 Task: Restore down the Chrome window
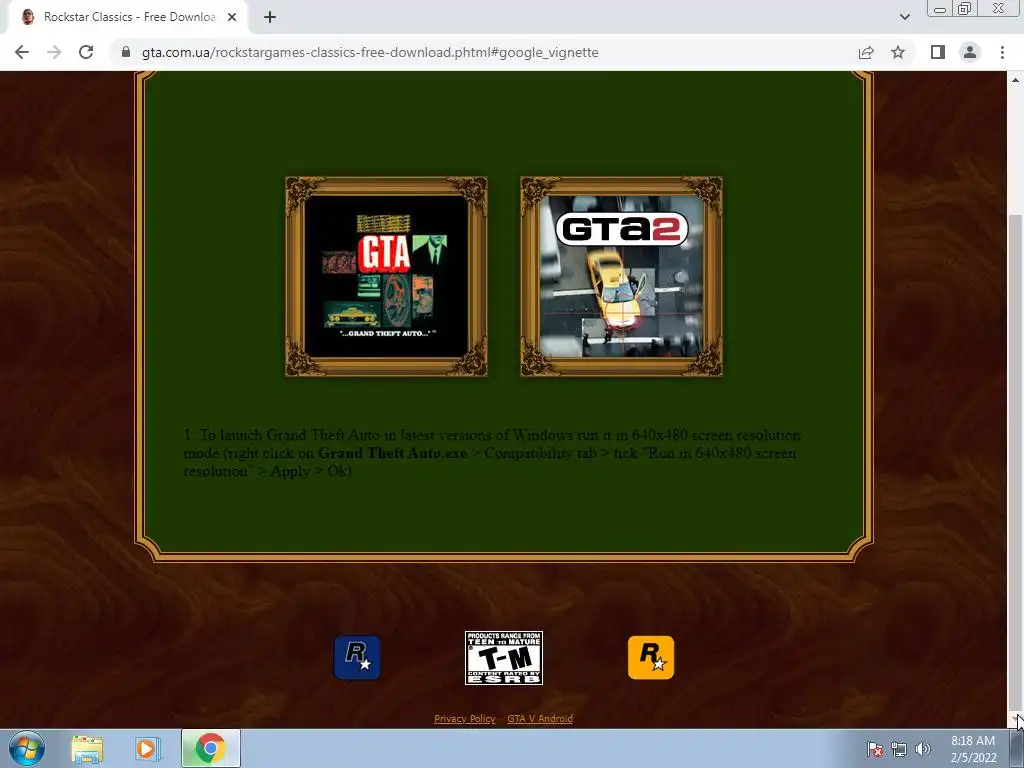pos(964,8)
